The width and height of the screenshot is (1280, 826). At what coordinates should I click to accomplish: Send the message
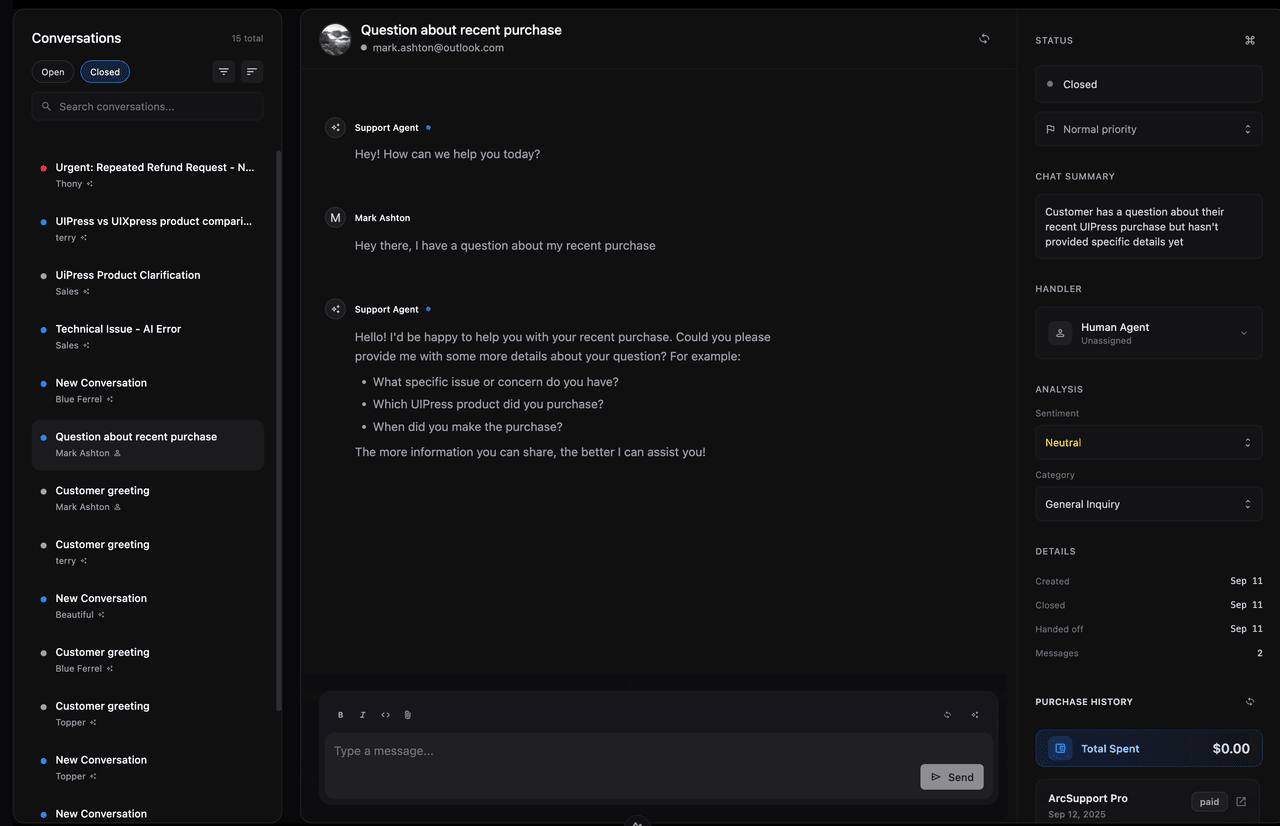(952, 777)
